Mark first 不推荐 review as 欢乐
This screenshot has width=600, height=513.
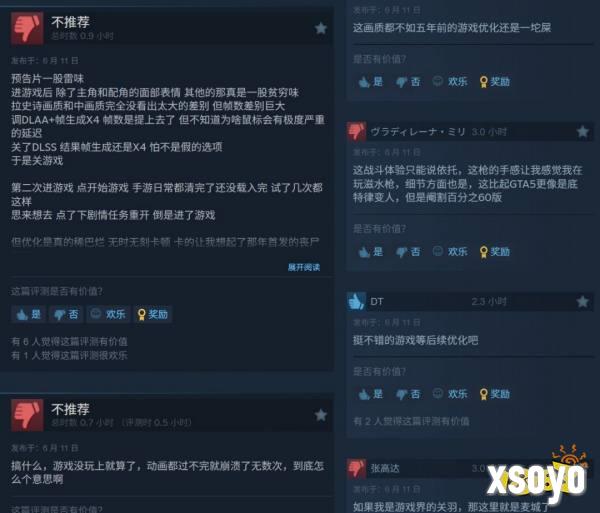[x=108, y=314]
